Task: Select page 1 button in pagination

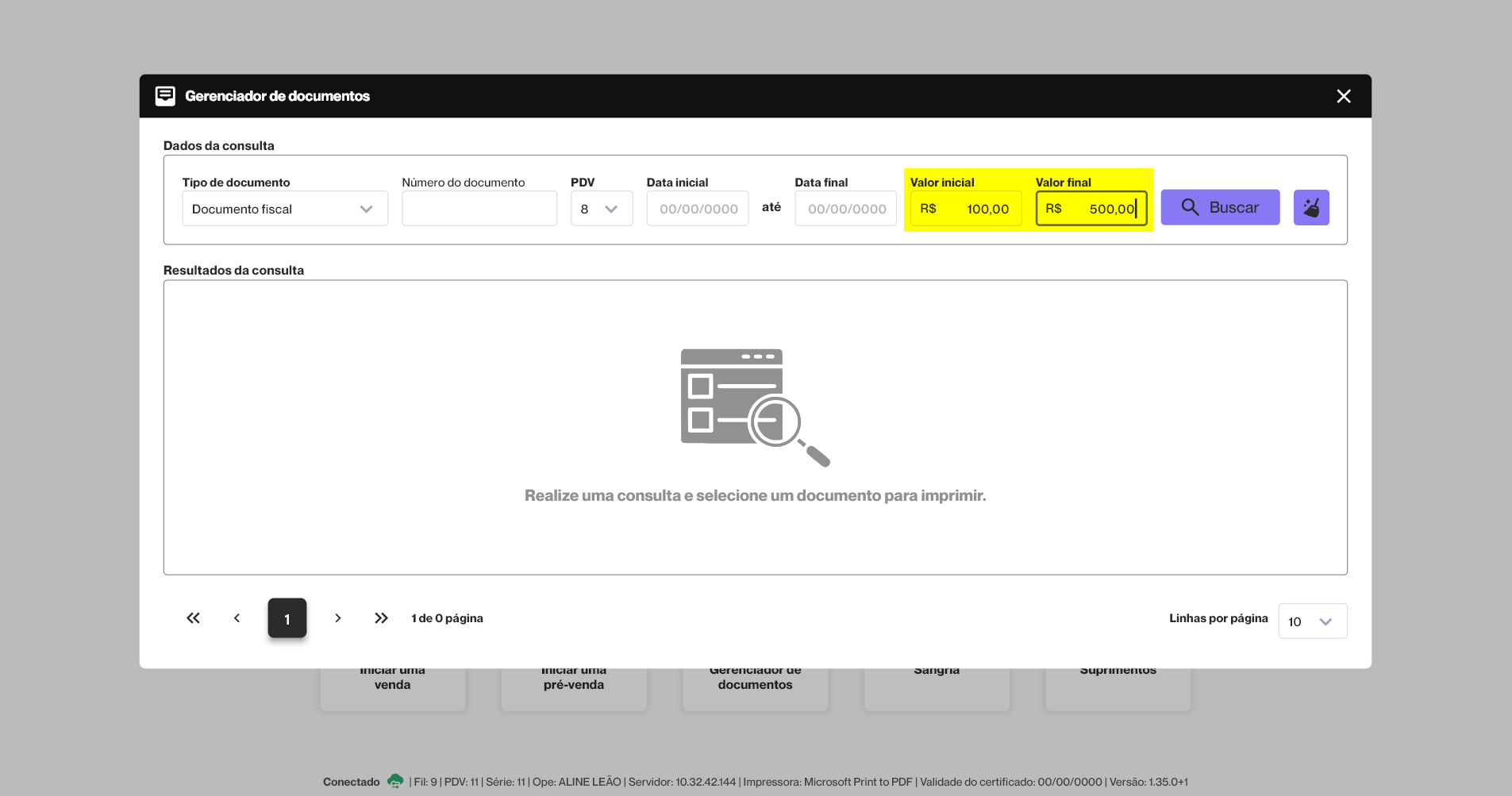Action: tap(287, 618)
